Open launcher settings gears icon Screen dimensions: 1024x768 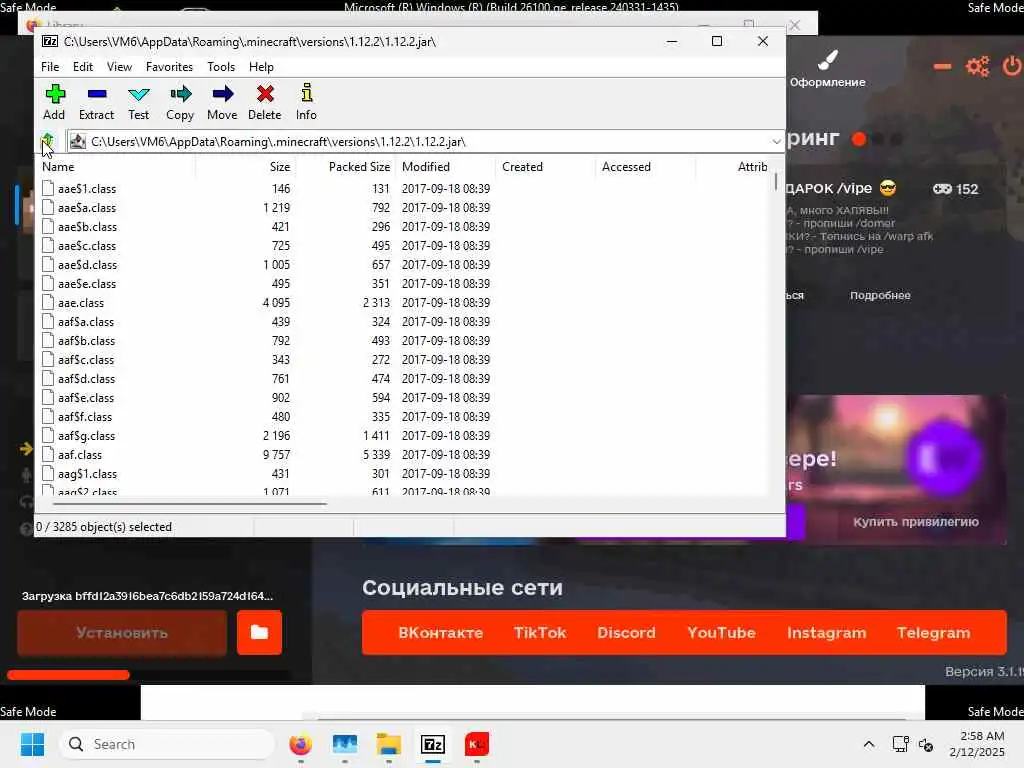pyautogui.click(x=978, y=66)
